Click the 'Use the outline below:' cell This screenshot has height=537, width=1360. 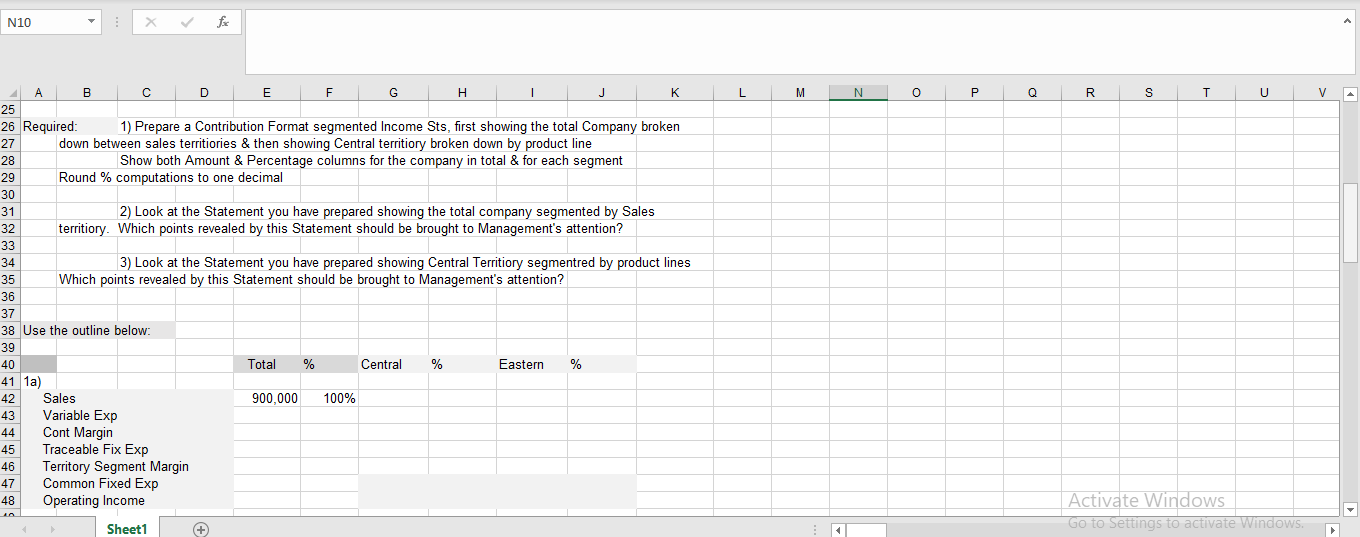87,331
